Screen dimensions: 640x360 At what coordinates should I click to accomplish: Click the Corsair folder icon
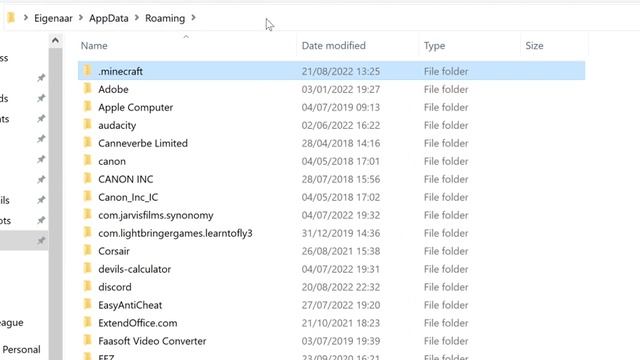point(87,250)
